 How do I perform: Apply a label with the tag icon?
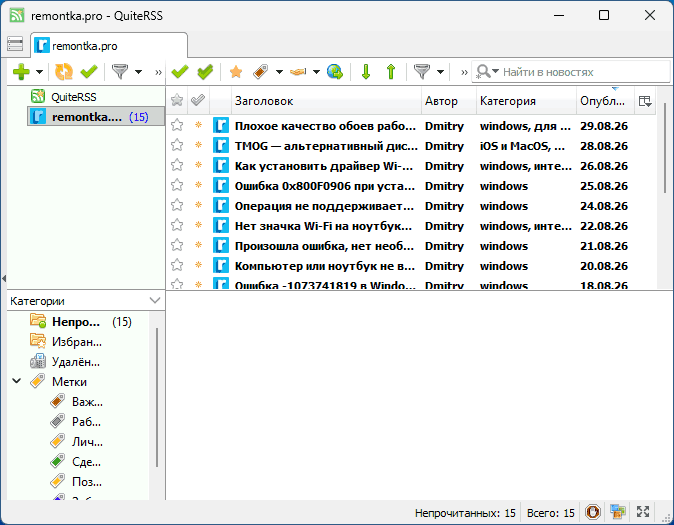tap(260, 72)
